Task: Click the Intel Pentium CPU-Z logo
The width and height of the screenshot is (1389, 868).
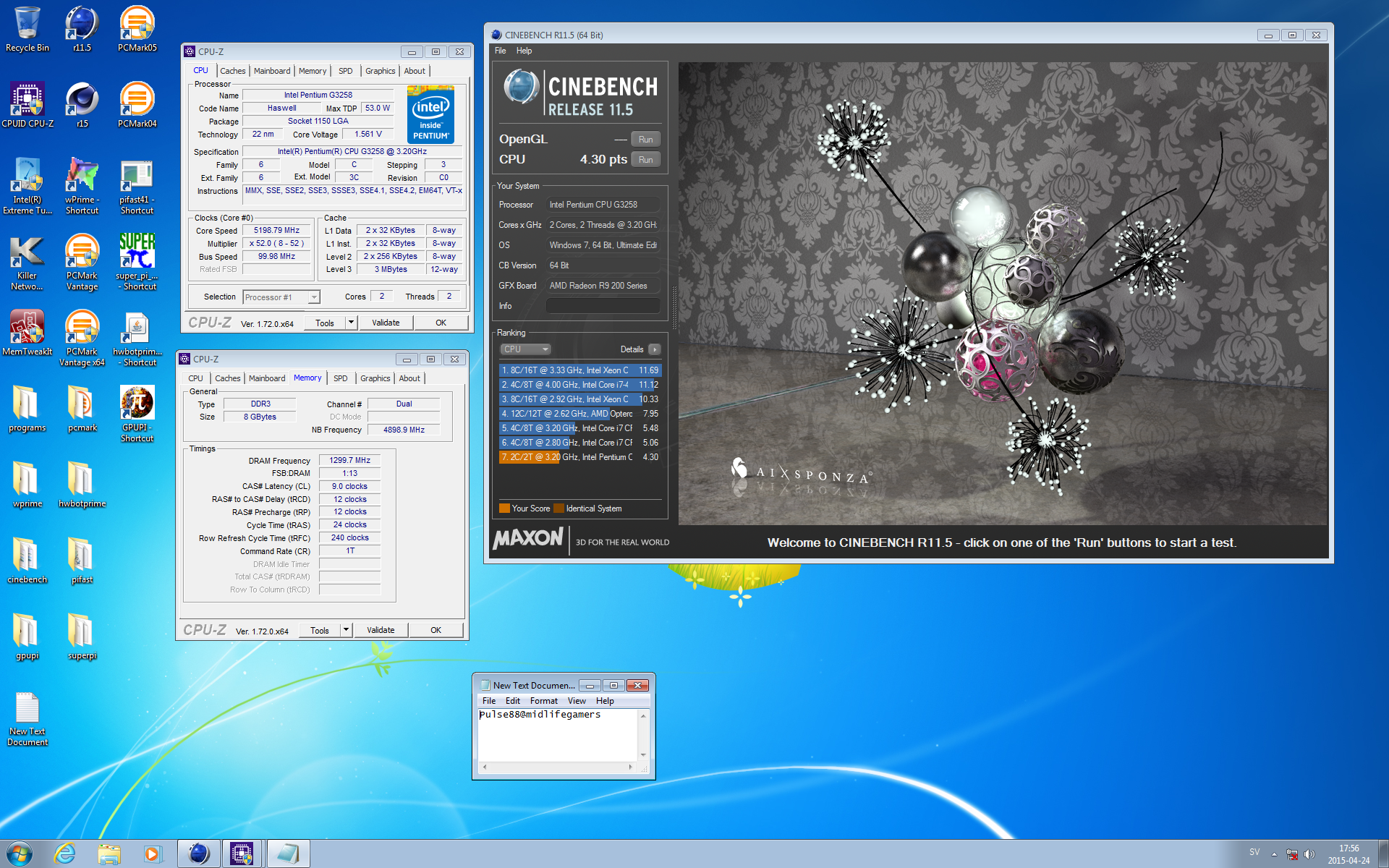Action: pos(430,114)
